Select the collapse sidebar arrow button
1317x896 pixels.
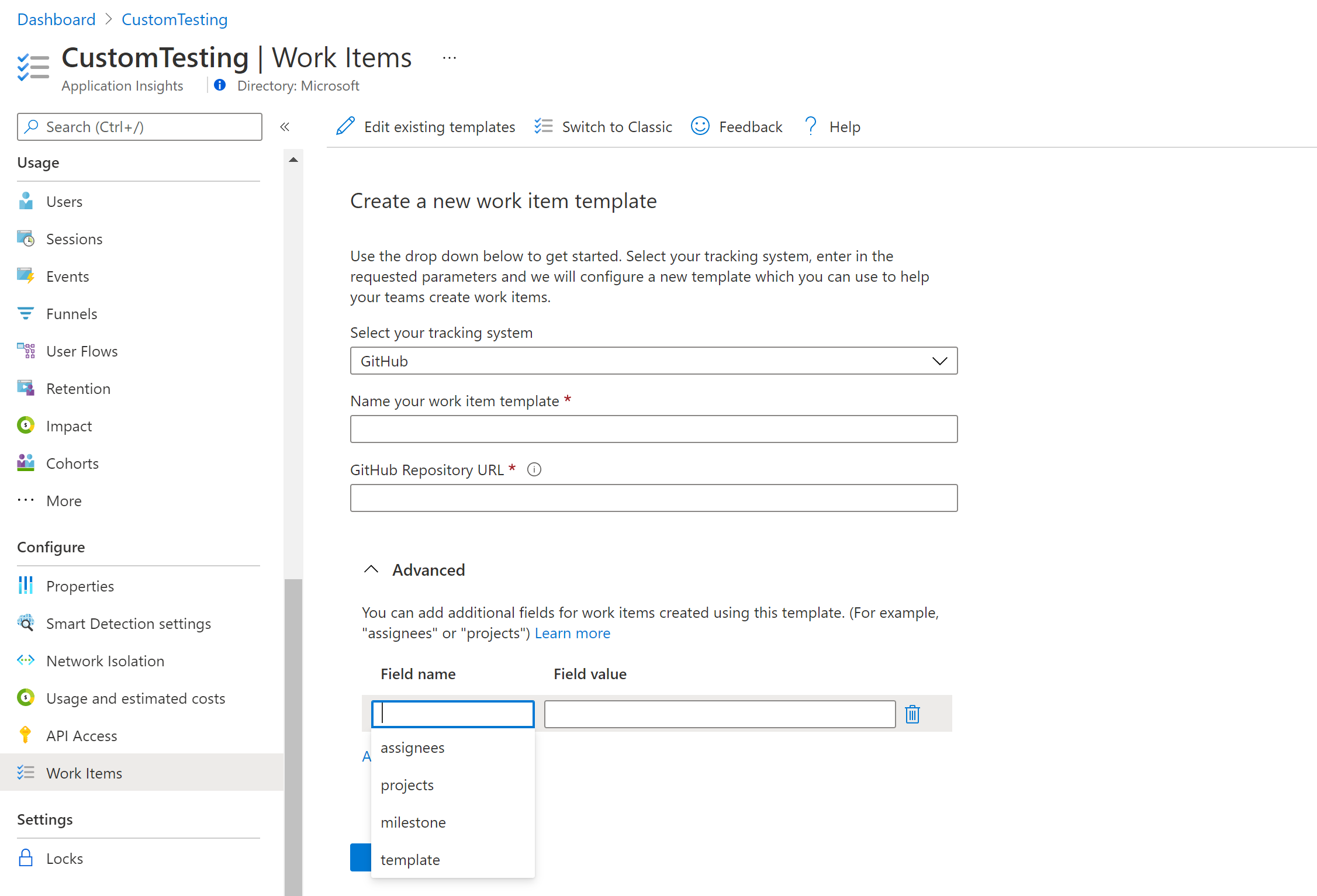pyautogui.click(x=284, y=127)
